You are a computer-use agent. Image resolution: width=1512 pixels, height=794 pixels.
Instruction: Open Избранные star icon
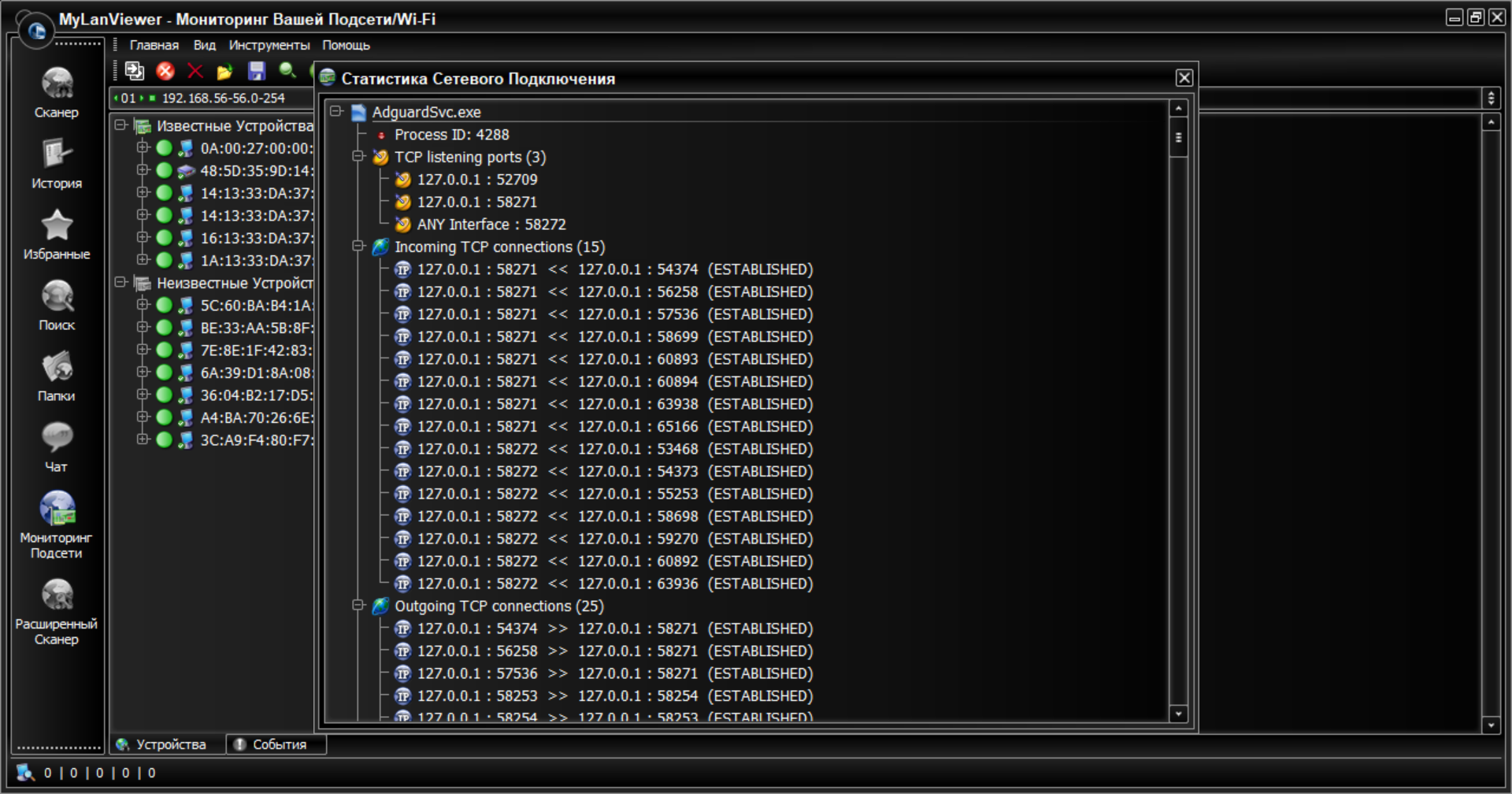(57, 234)
